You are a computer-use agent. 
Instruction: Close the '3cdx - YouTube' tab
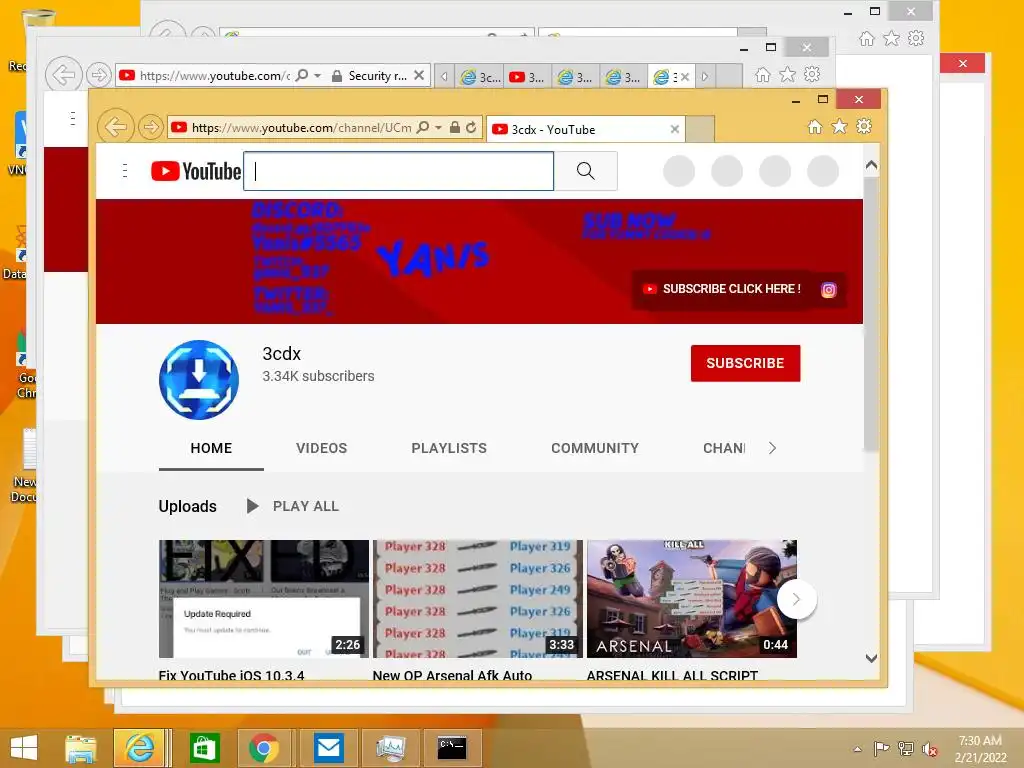tap(675, 129)
